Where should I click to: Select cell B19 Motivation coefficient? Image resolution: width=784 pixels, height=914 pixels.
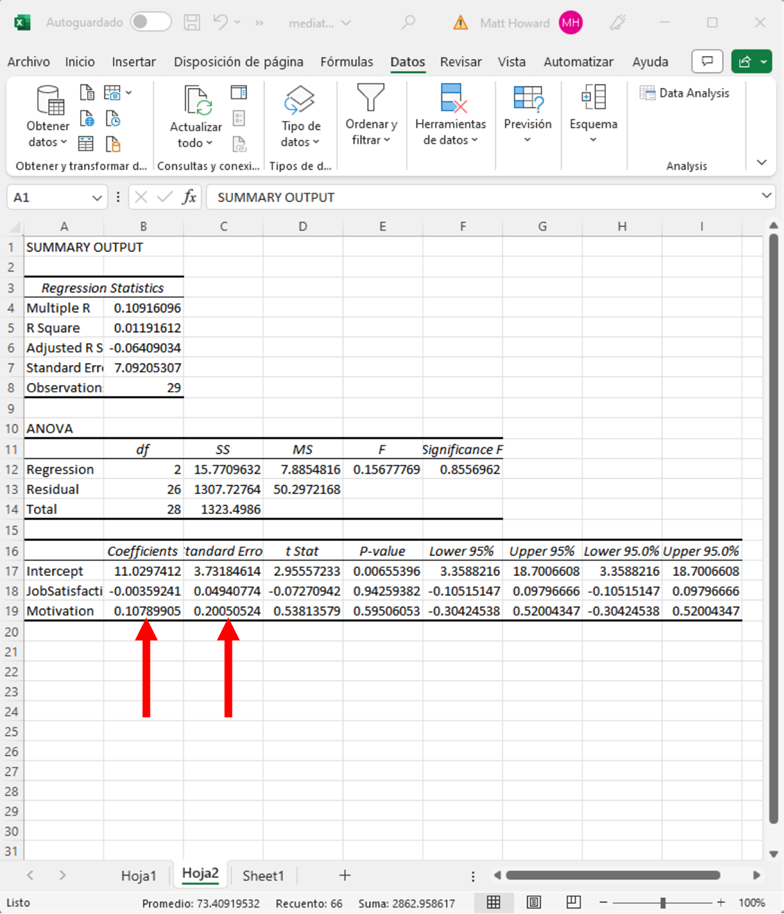pyautogui.click(x=144, y=611)
